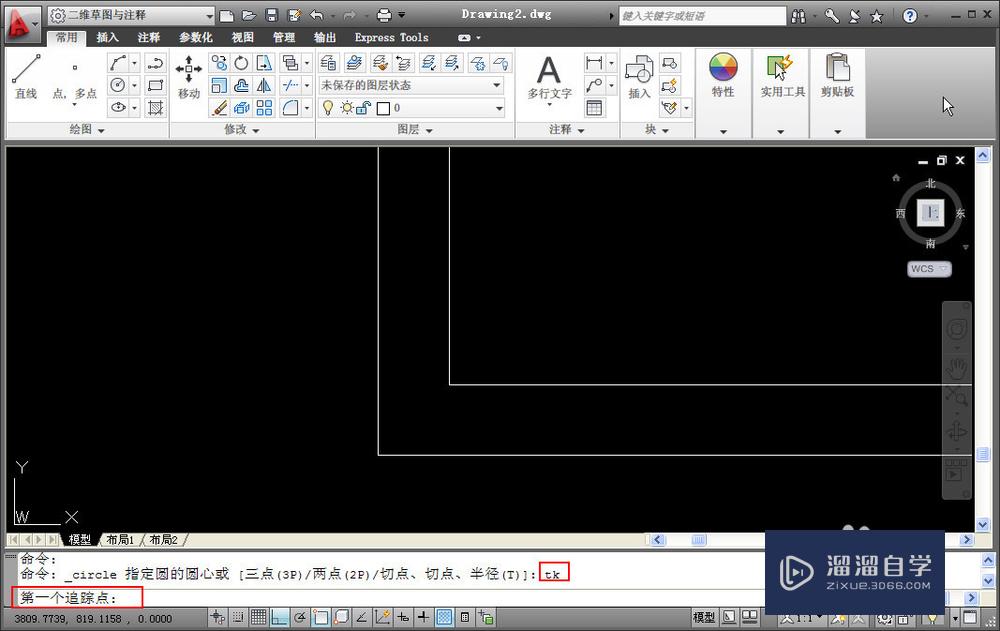This screenshot has width=1000, height=631.
Task: Select the Stretch tool
Action: tap(264, 63)
